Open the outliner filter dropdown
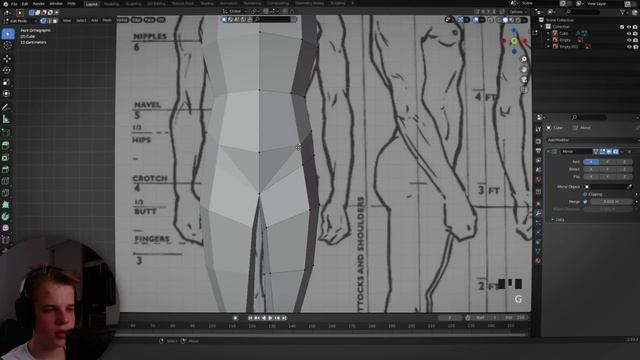 click(625, 12)
